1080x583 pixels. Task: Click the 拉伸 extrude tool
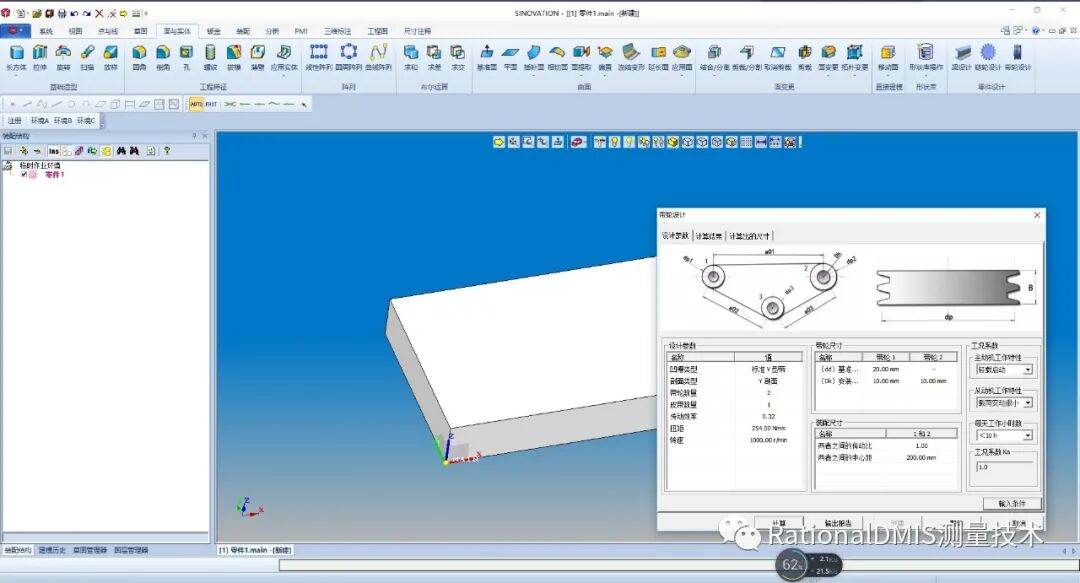coord(40,57)
